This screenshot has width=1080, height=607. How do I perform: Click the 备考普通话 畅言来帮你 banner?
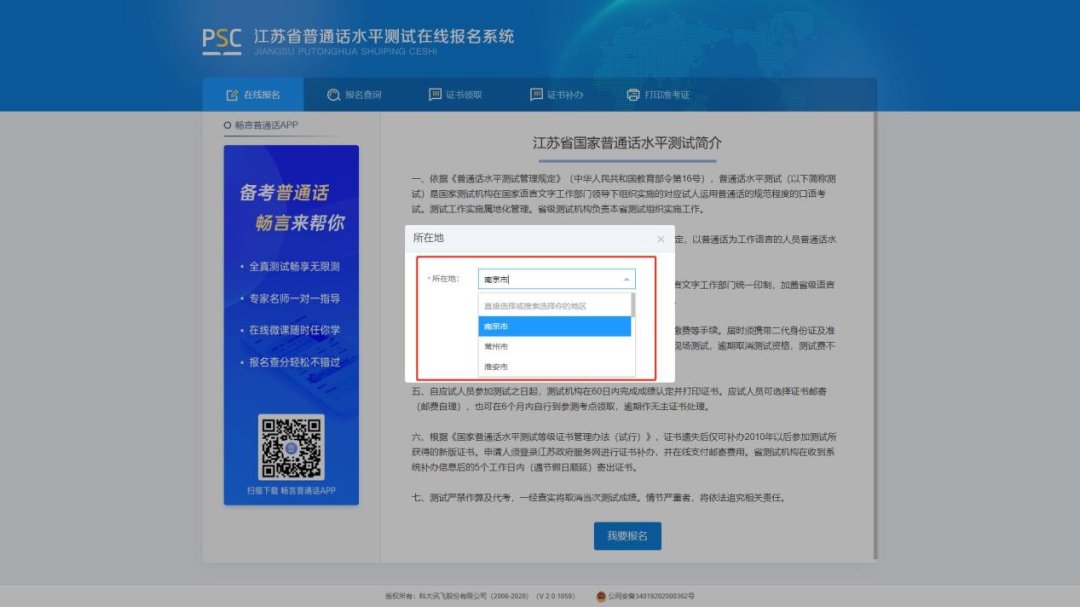coord(291,325)
